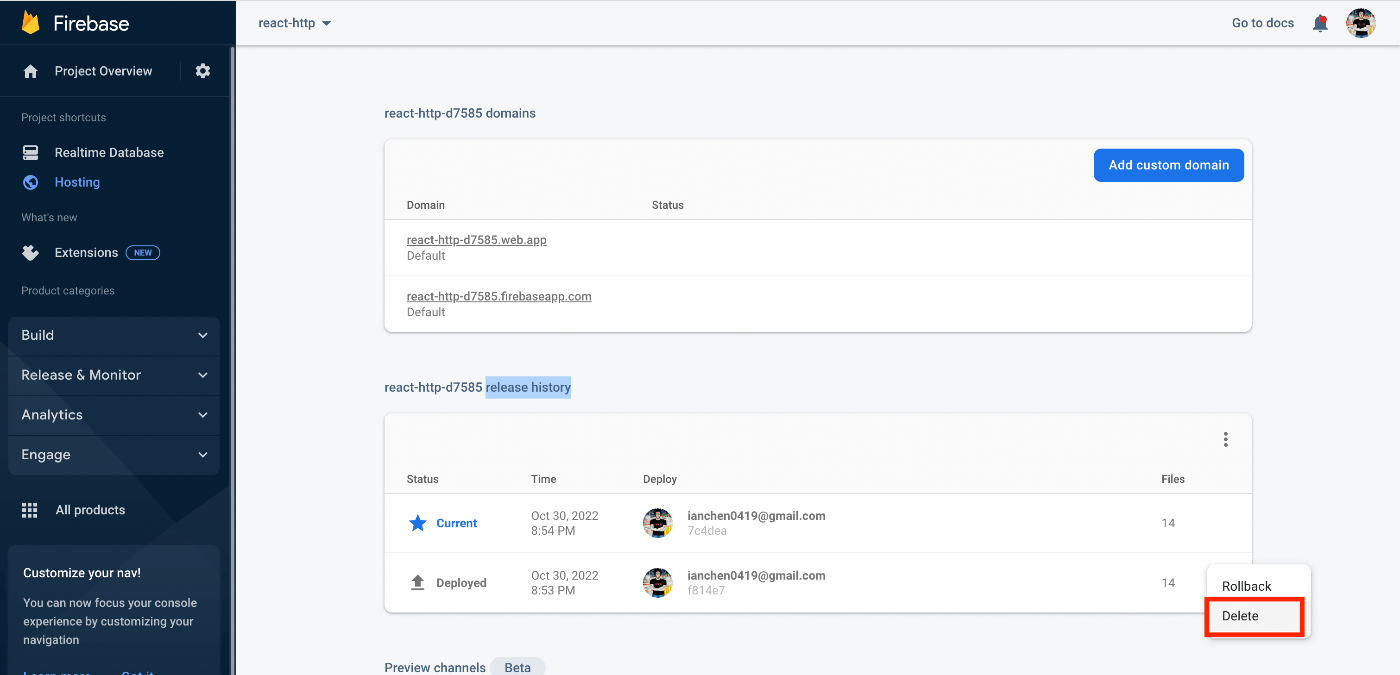Open the user account avatar
The height and width of the screenshot is (675, 1400).
tap(1360, 23)
